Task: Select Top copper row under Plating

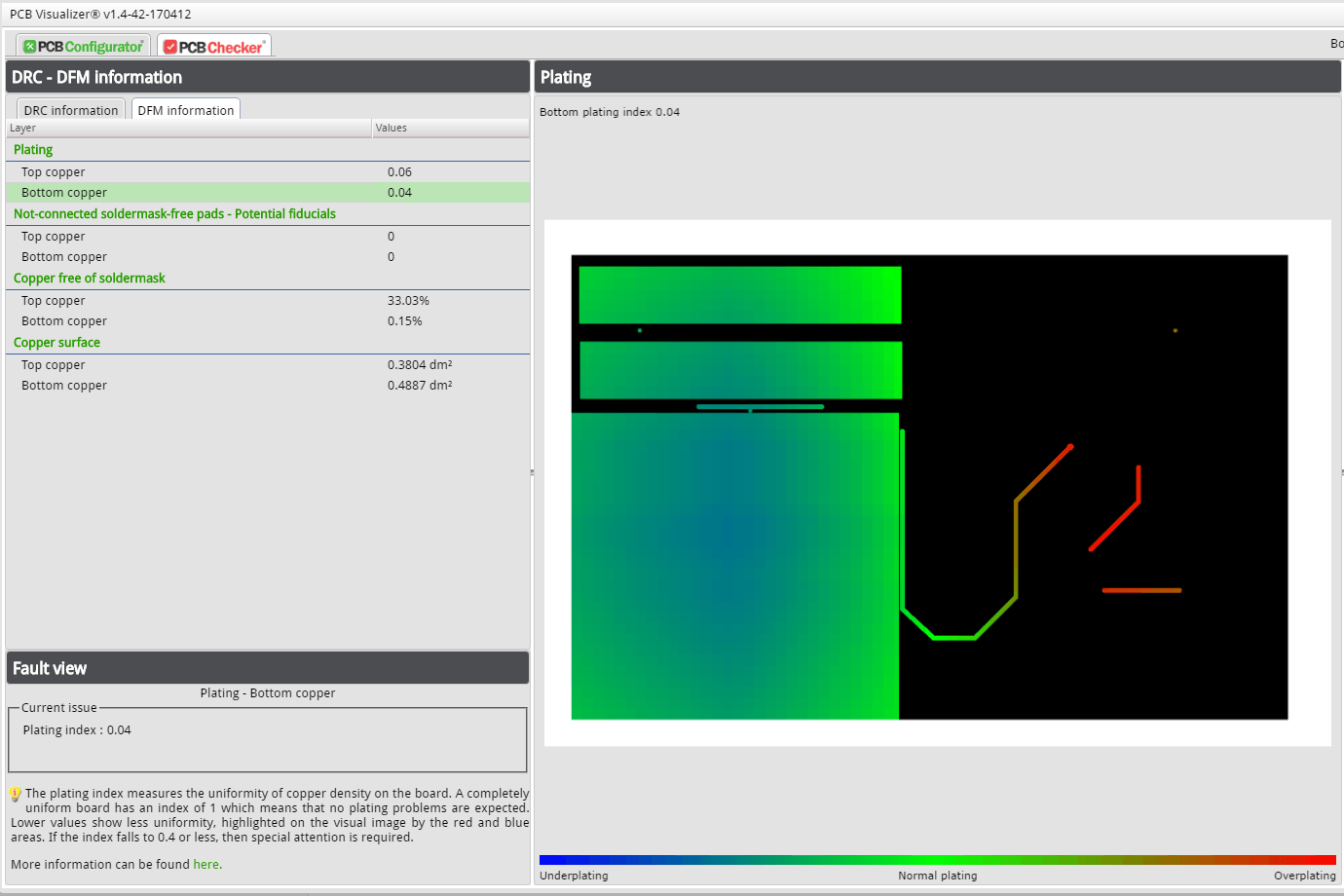Action: point(54,172)
